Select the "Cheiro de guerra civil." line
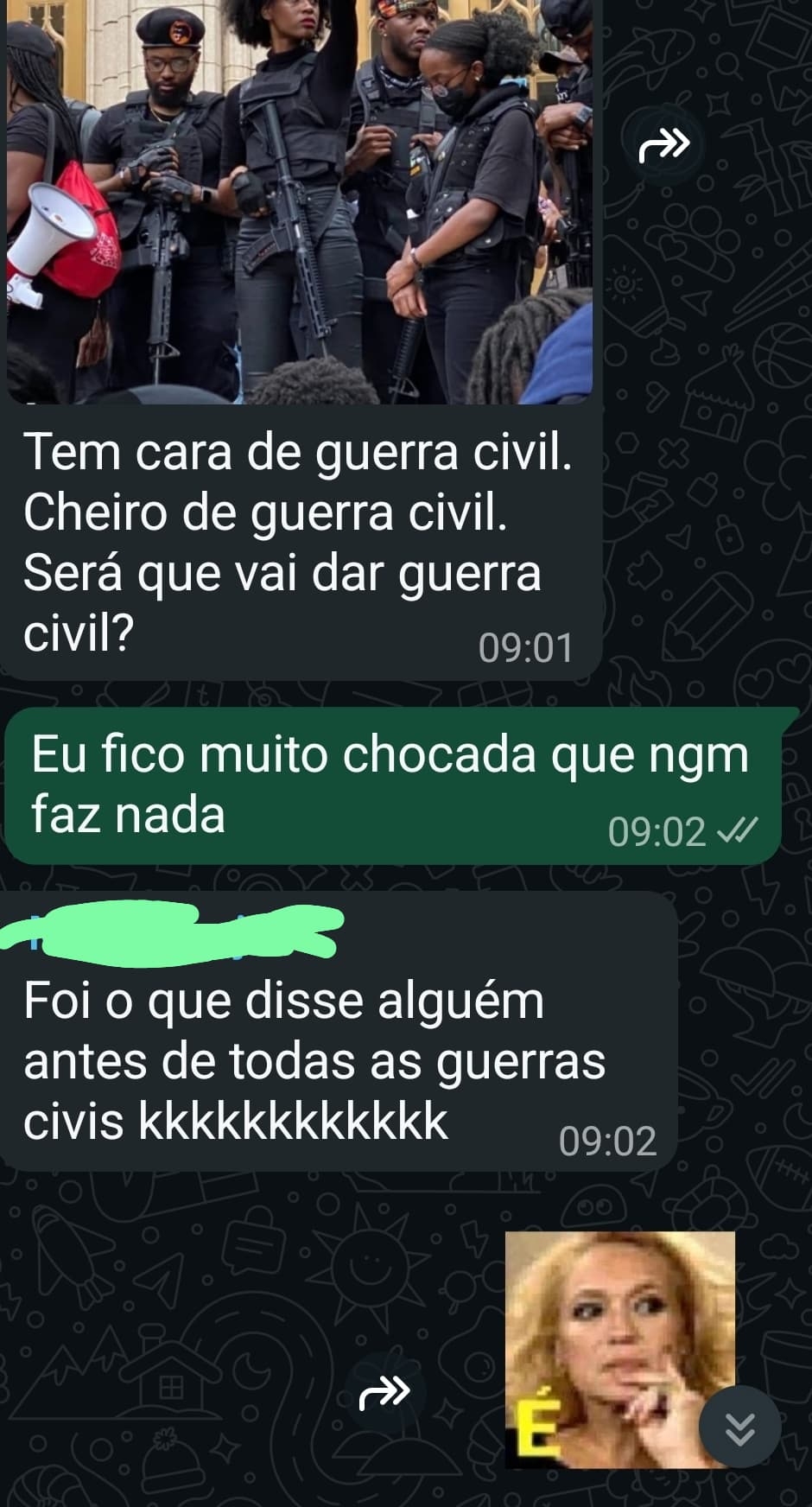 pyautogui.click(x=265, y=512)
